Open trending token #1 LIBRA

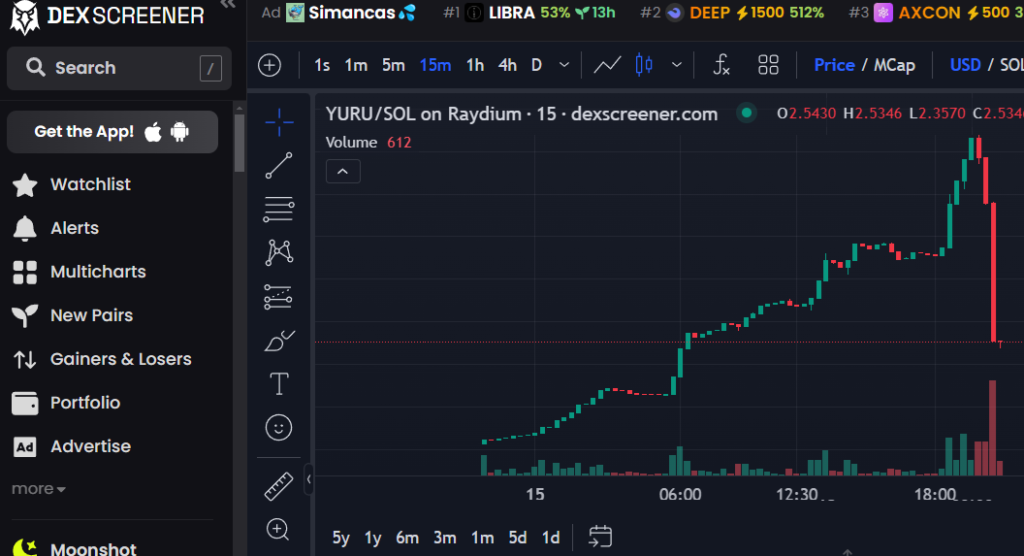[x=529, y=12]
